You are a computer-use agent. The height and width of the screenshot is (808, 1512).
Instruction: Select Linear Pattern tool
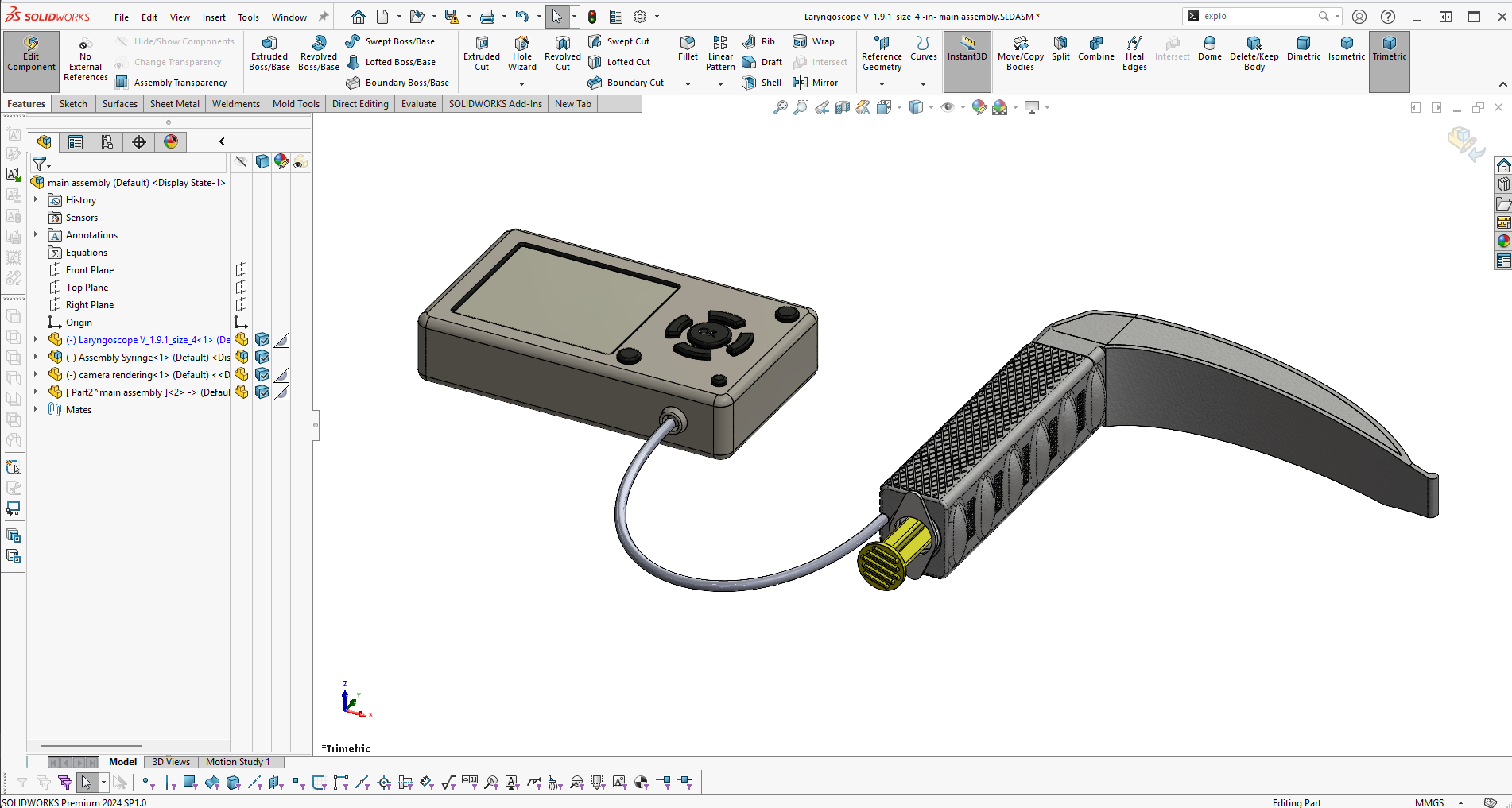pos(720,54)
